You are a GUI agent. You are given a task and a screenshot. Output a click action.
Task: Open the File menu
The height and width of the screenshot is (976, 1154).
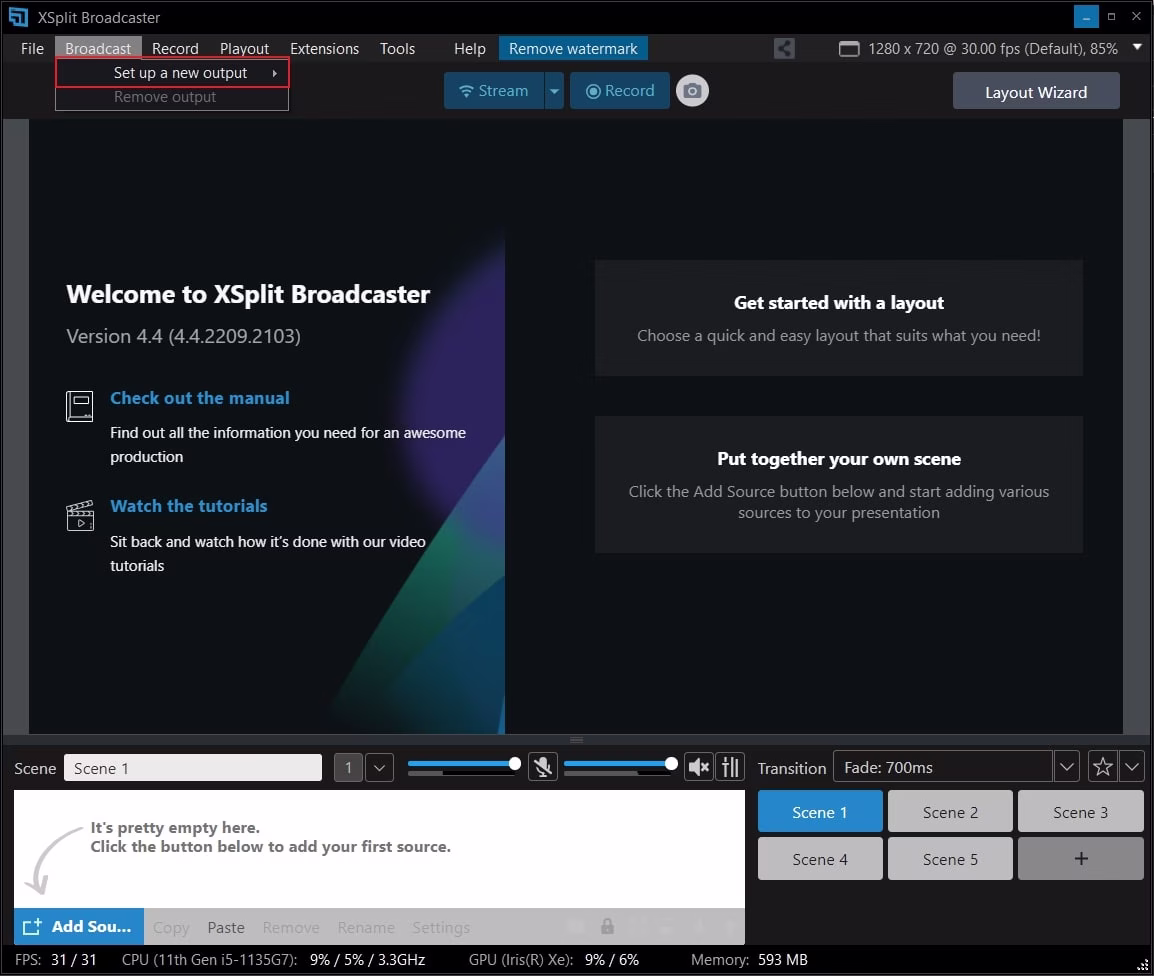(32, 49)
